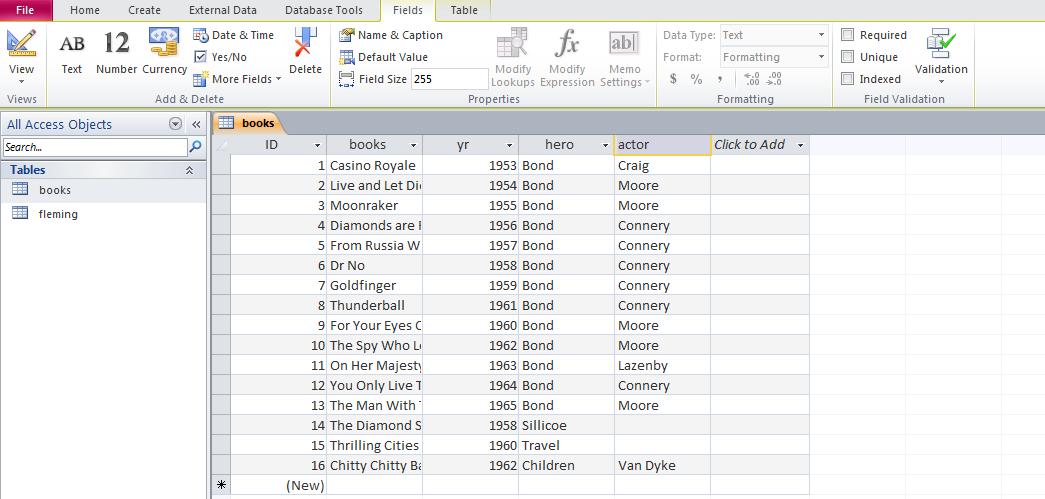
Task: Select the actor column header
Action: pyautogui.click(x=662, y=145)
